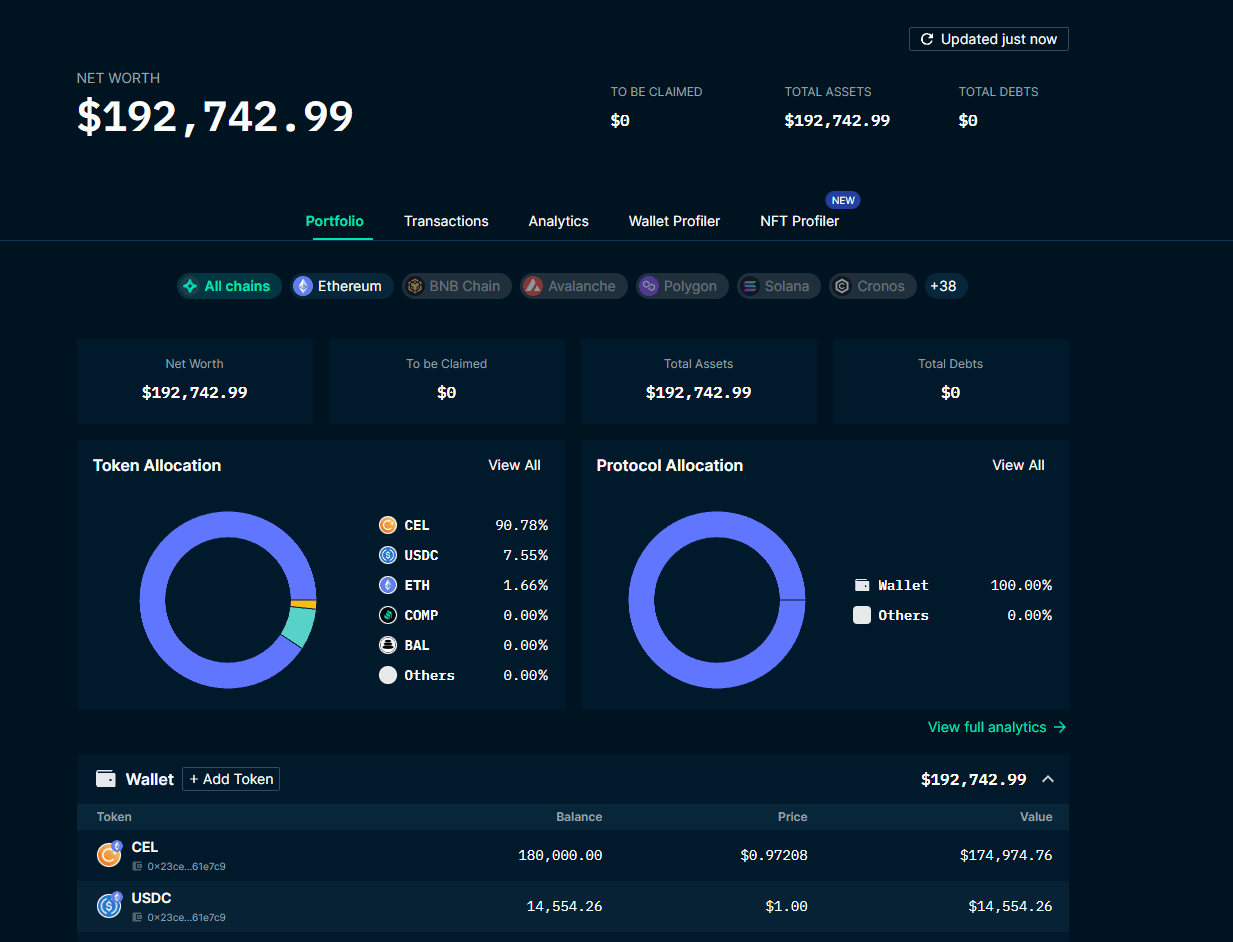Click the USDC icon in allocation legend
The width and height of the screenshot is (1233, 942).
click(x=388, y=555)
